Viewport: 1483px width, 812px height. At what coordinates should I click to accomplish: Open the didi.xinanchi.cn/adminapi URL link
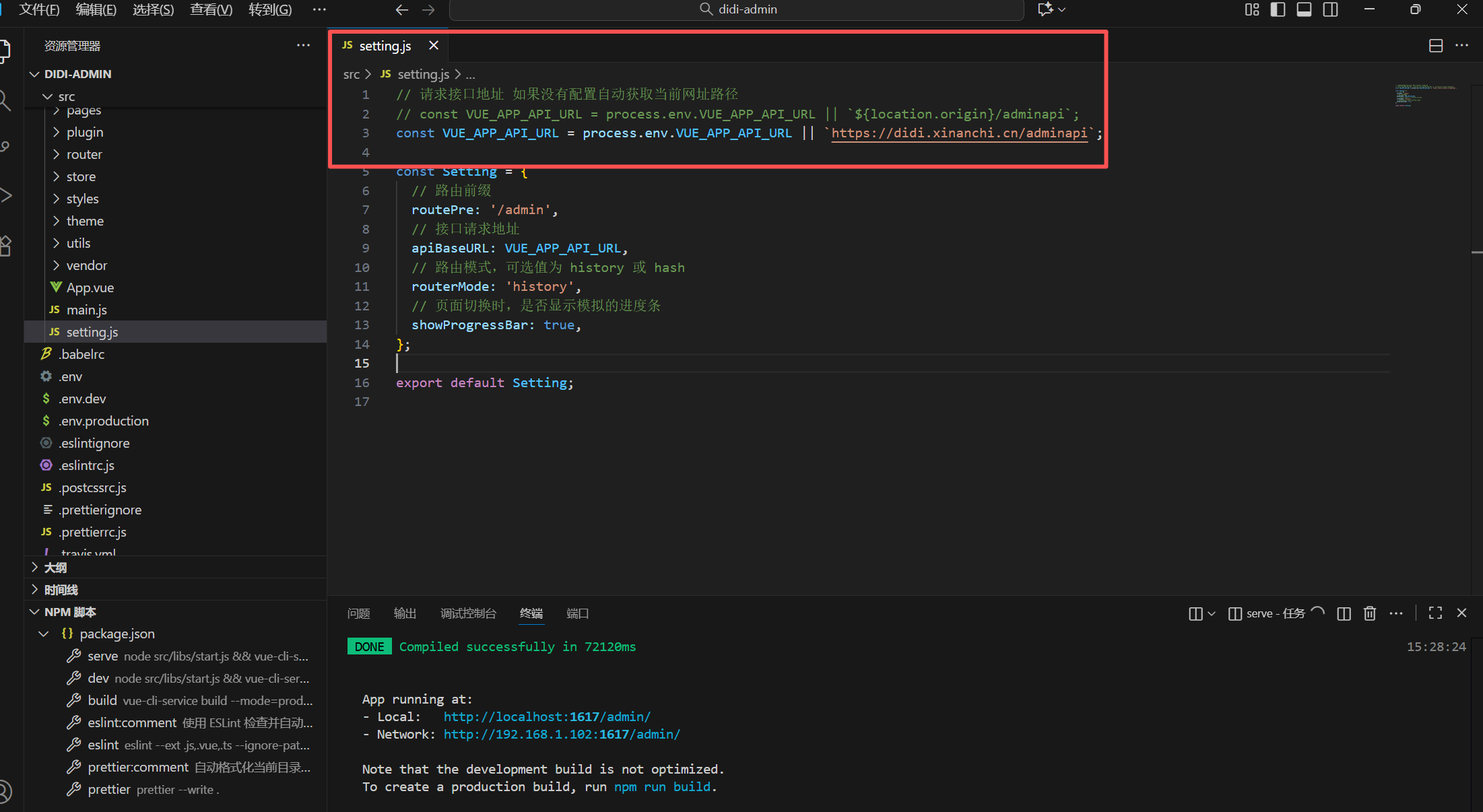[x=959, y=133]
